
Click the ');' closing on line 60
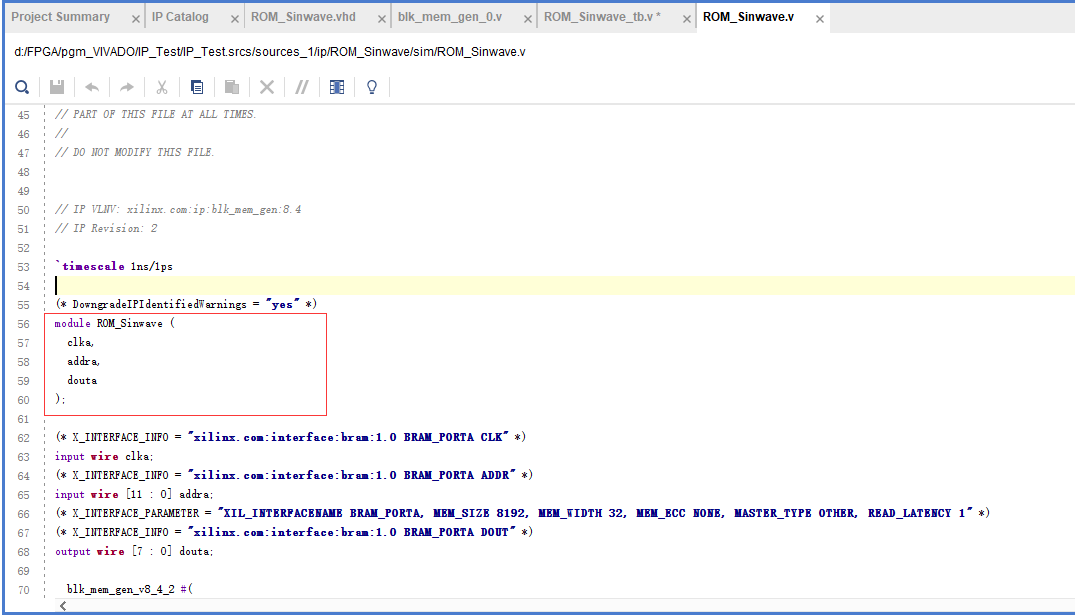click(60, 399)
